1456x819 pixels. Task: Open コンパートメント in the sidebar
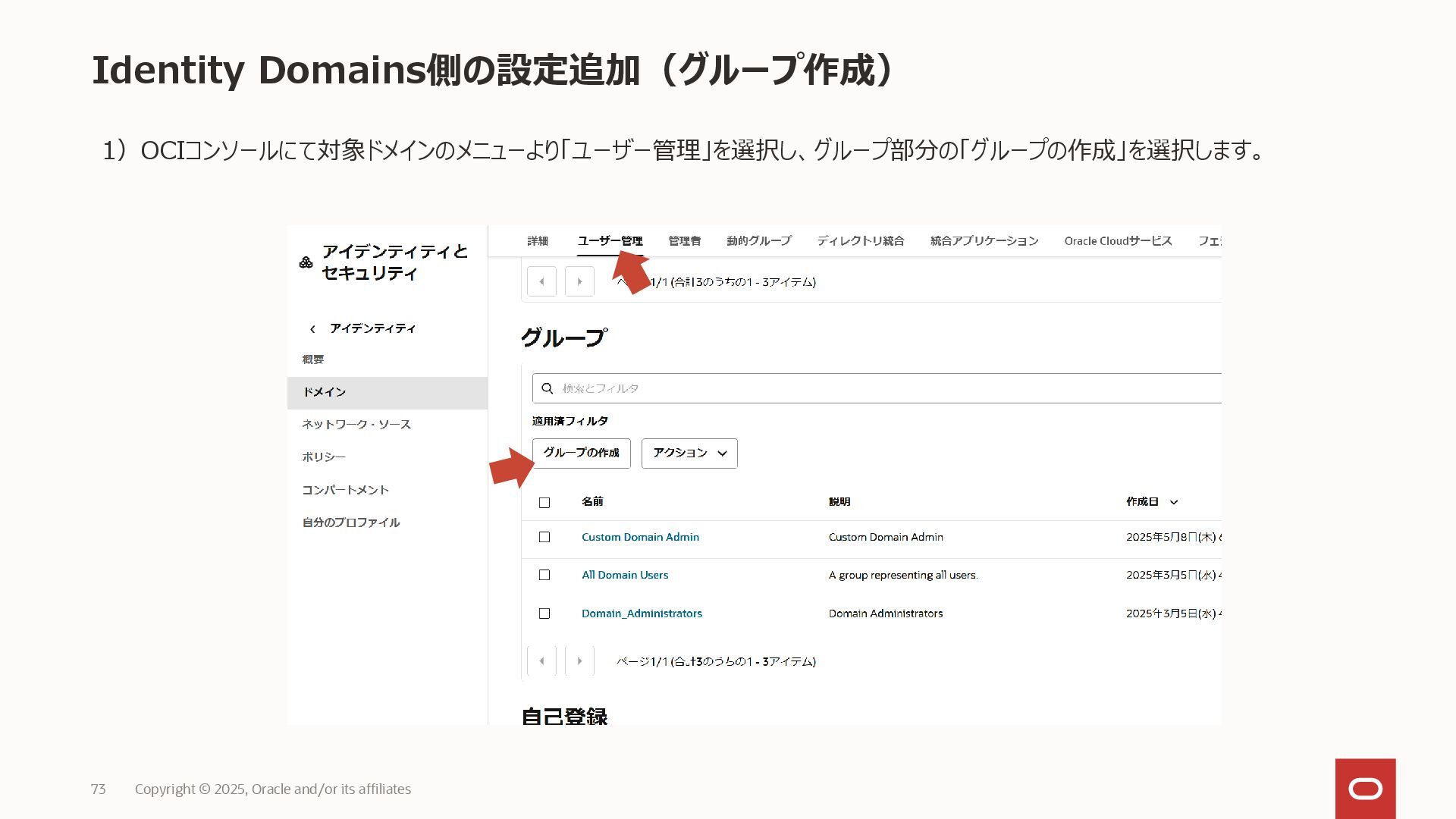[346, 490]
